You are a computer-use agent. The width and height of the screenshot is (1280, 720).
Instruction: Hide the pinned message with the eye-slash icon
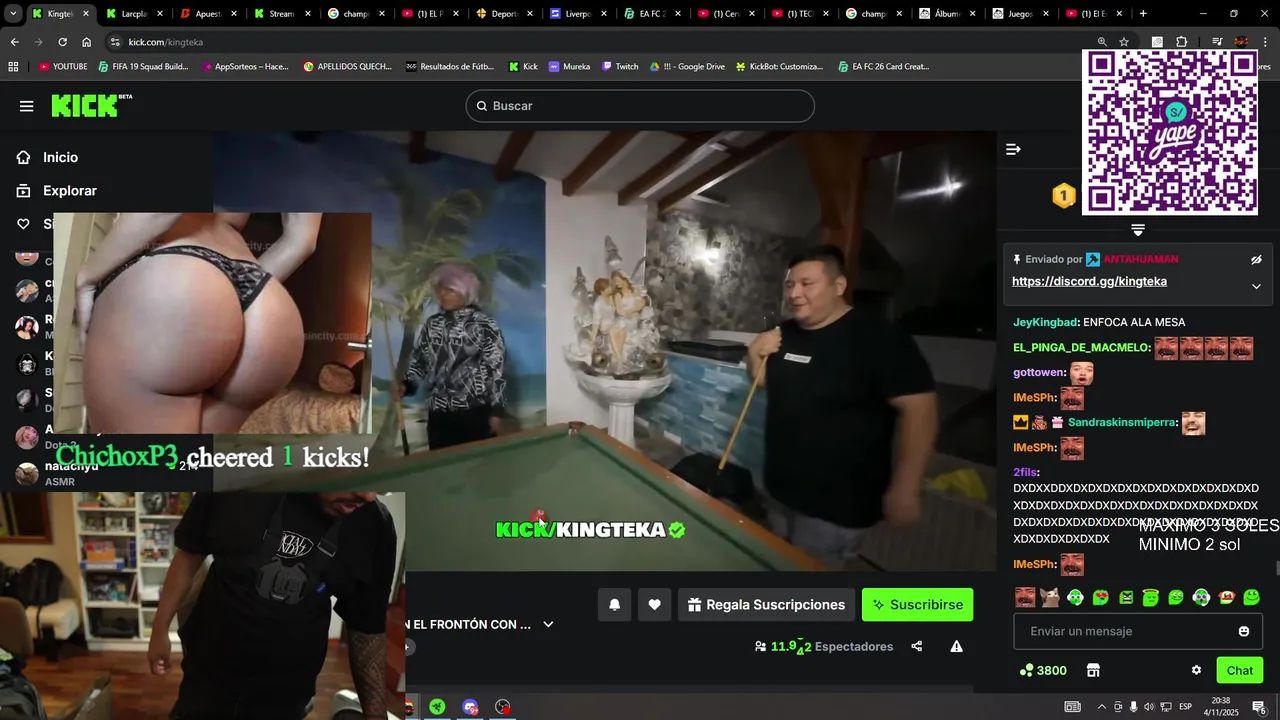click(x=1256, y=260)
